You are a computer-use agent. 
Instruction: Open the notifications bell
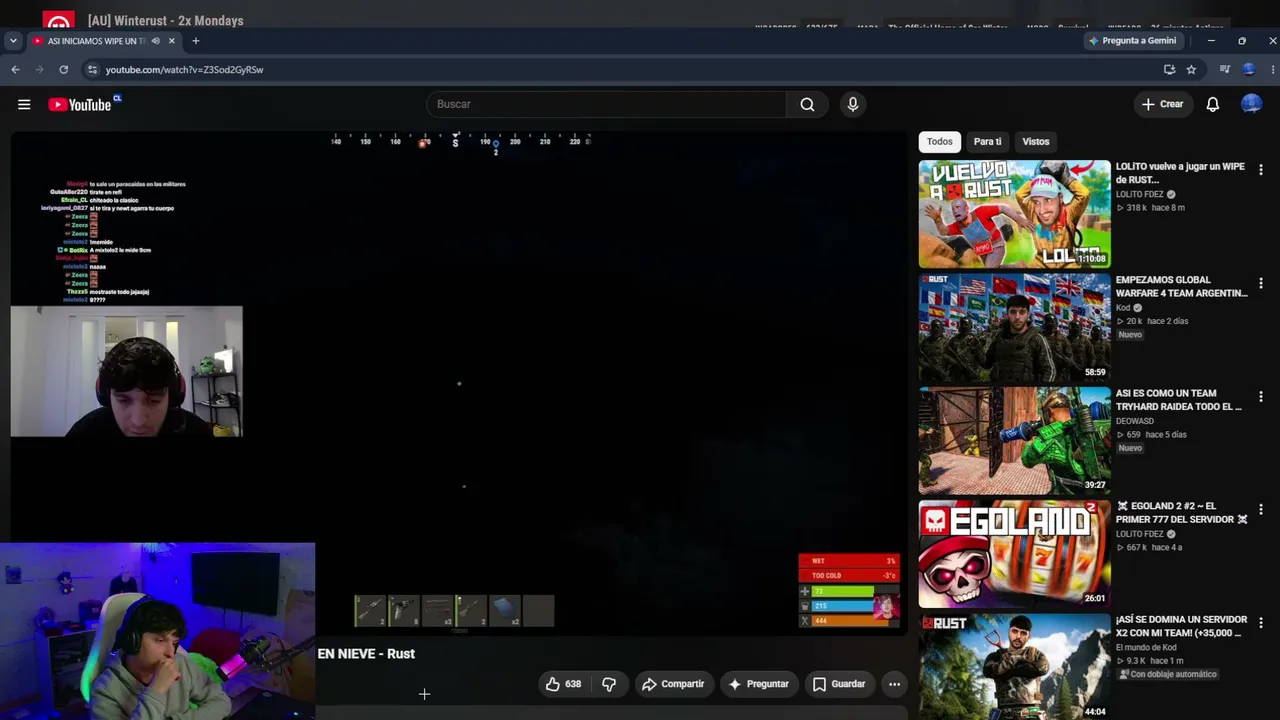click(1212, 104)
